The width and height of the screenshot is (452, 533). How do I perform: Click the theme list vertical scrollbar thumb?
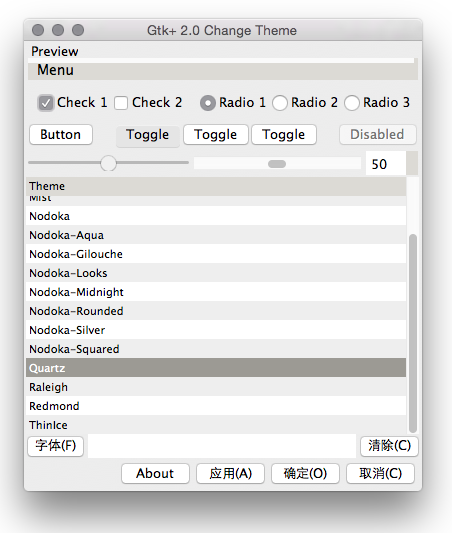(x=413, y=333)
